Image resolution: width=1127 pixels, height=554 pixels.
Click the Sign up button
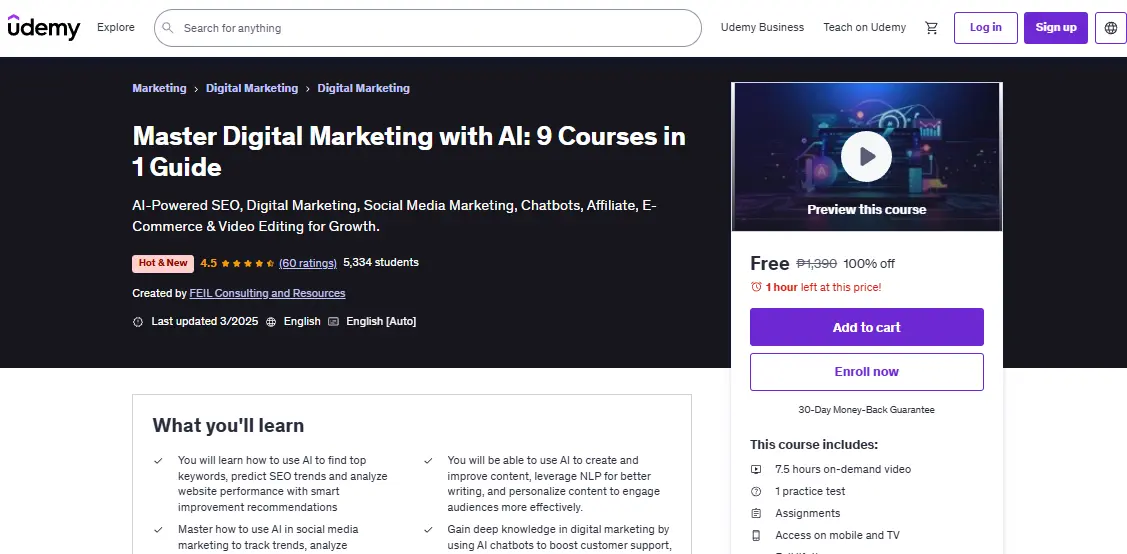coord(1056,28)
